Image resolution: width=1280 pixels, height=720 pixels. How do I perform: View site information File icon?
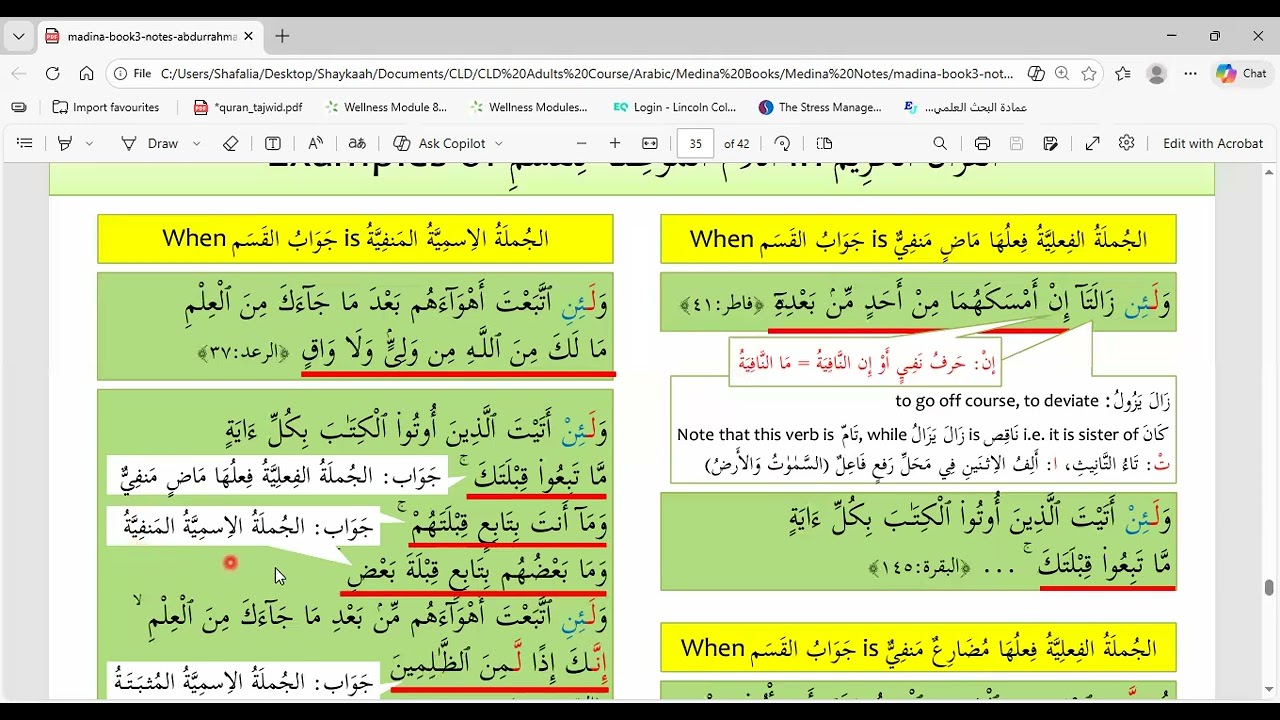[x=133, y=73]
